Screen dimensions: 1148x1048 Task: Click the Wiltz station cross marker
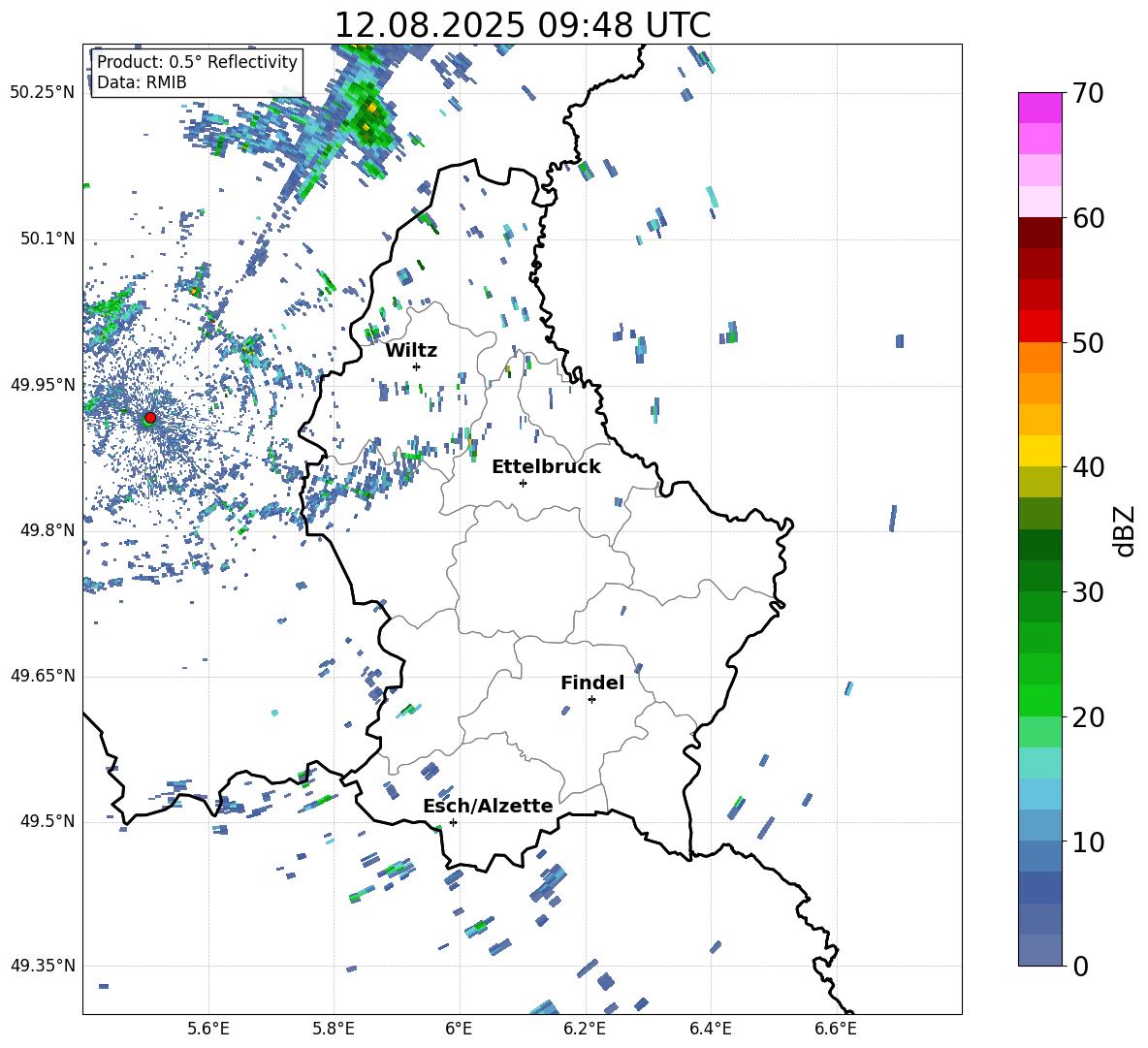(x=417, y=366)
